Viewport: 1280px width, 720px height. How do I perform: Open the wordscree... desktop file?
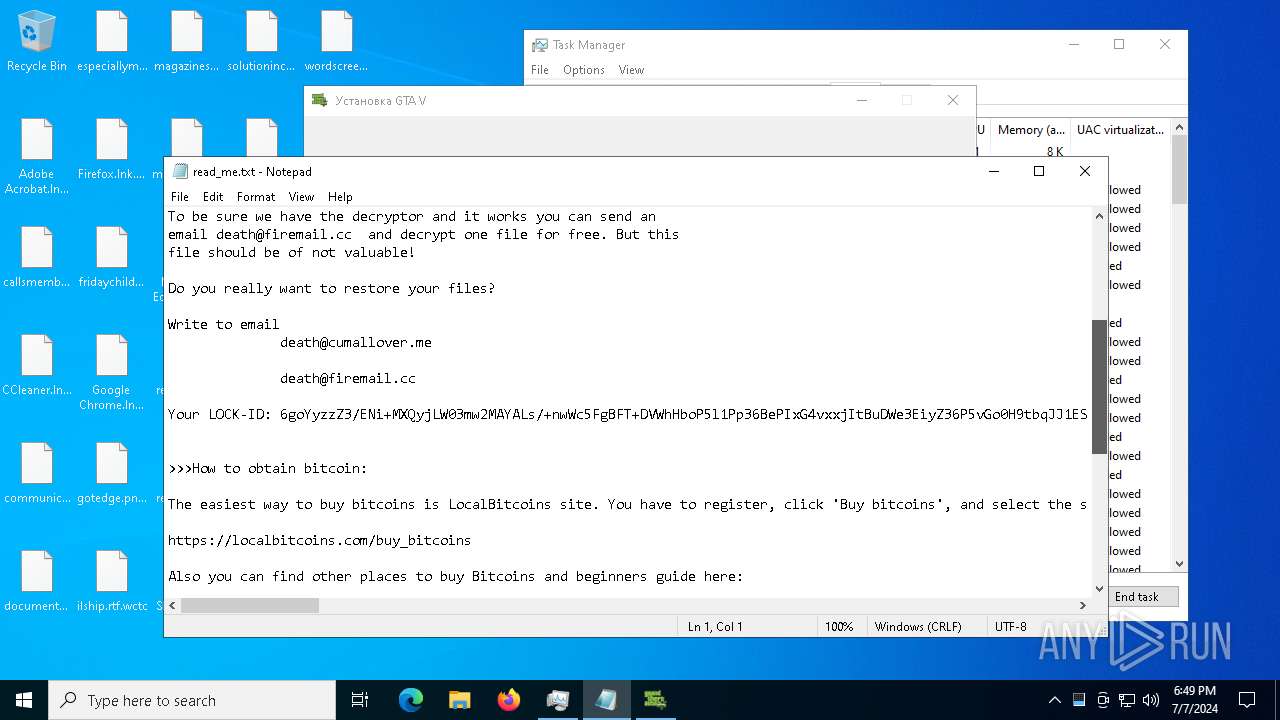pyautogui.click(x=337, y=42)
